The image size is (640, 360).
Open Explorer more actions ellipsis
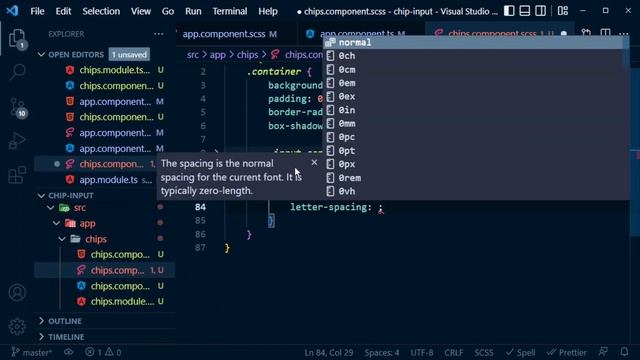(159, 34)
